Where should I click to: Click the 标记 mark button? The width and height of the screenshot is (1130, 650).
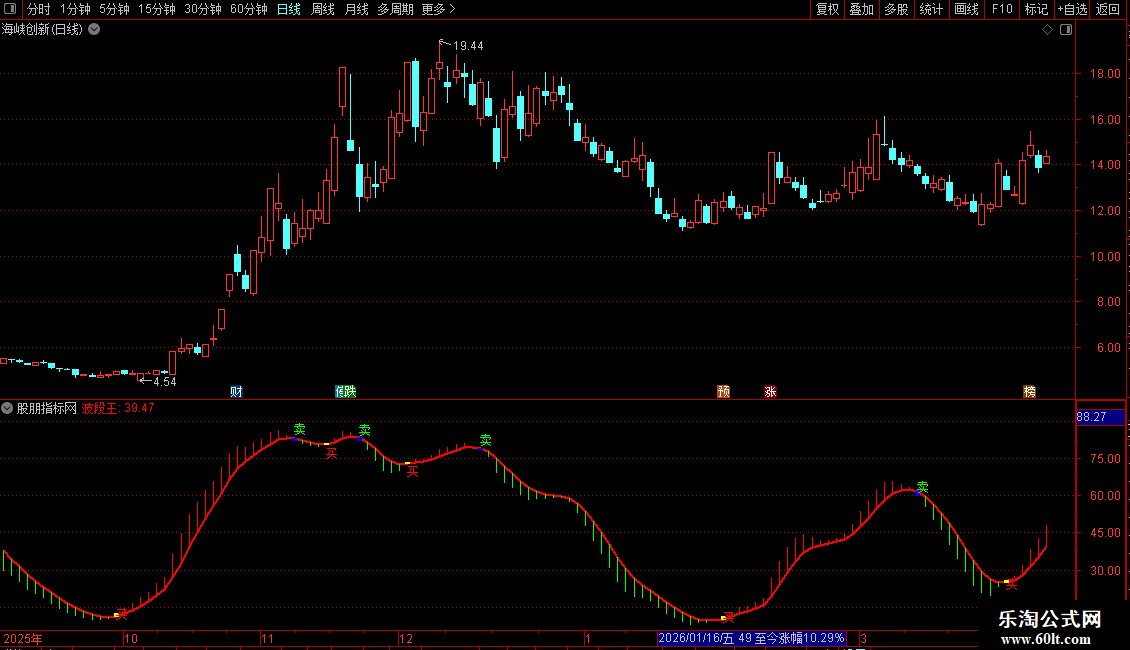(x=1036, y=9)
